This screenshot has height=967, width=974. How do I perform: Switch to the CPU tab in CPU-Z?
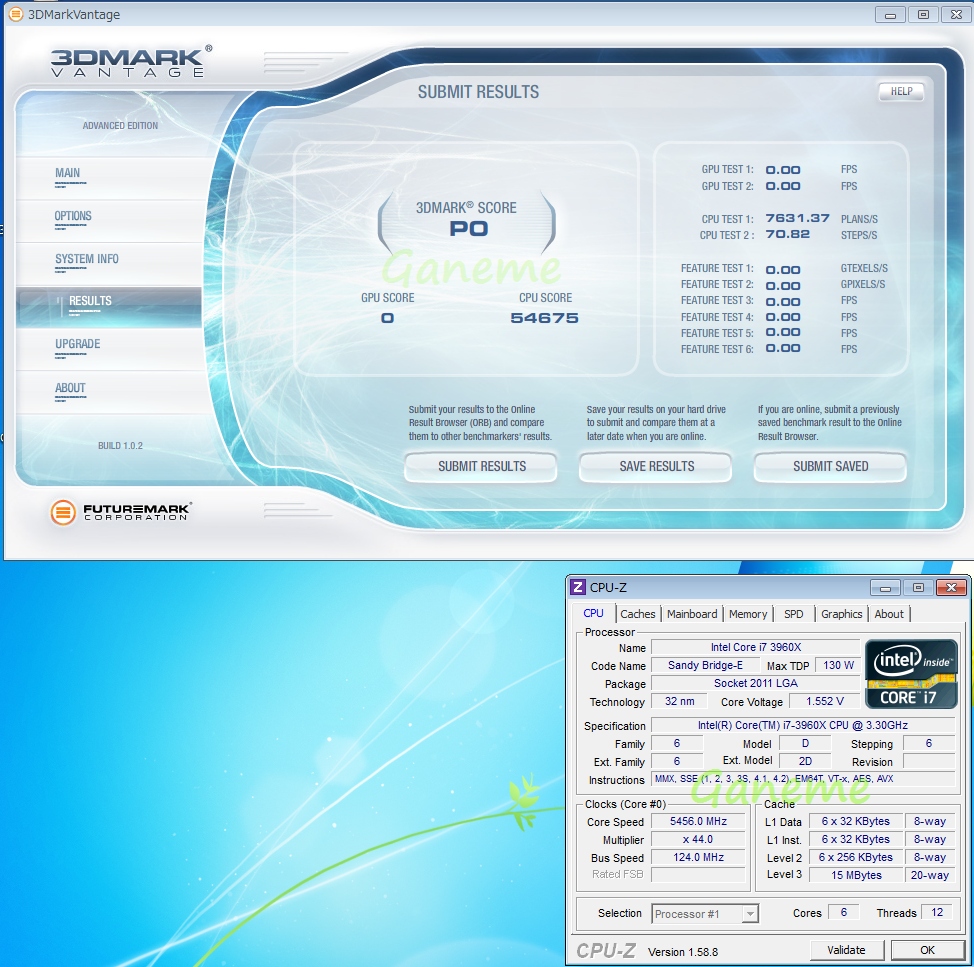coord(593,613)
